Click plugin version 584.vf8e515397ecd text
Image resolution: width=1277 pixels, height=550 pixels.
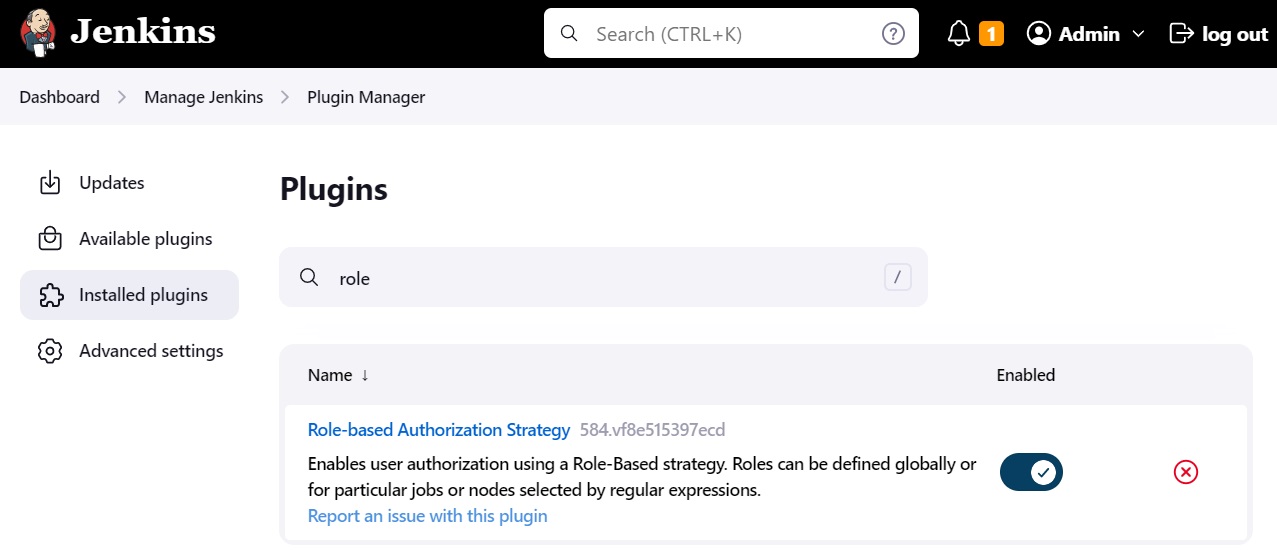coord(652,430)
